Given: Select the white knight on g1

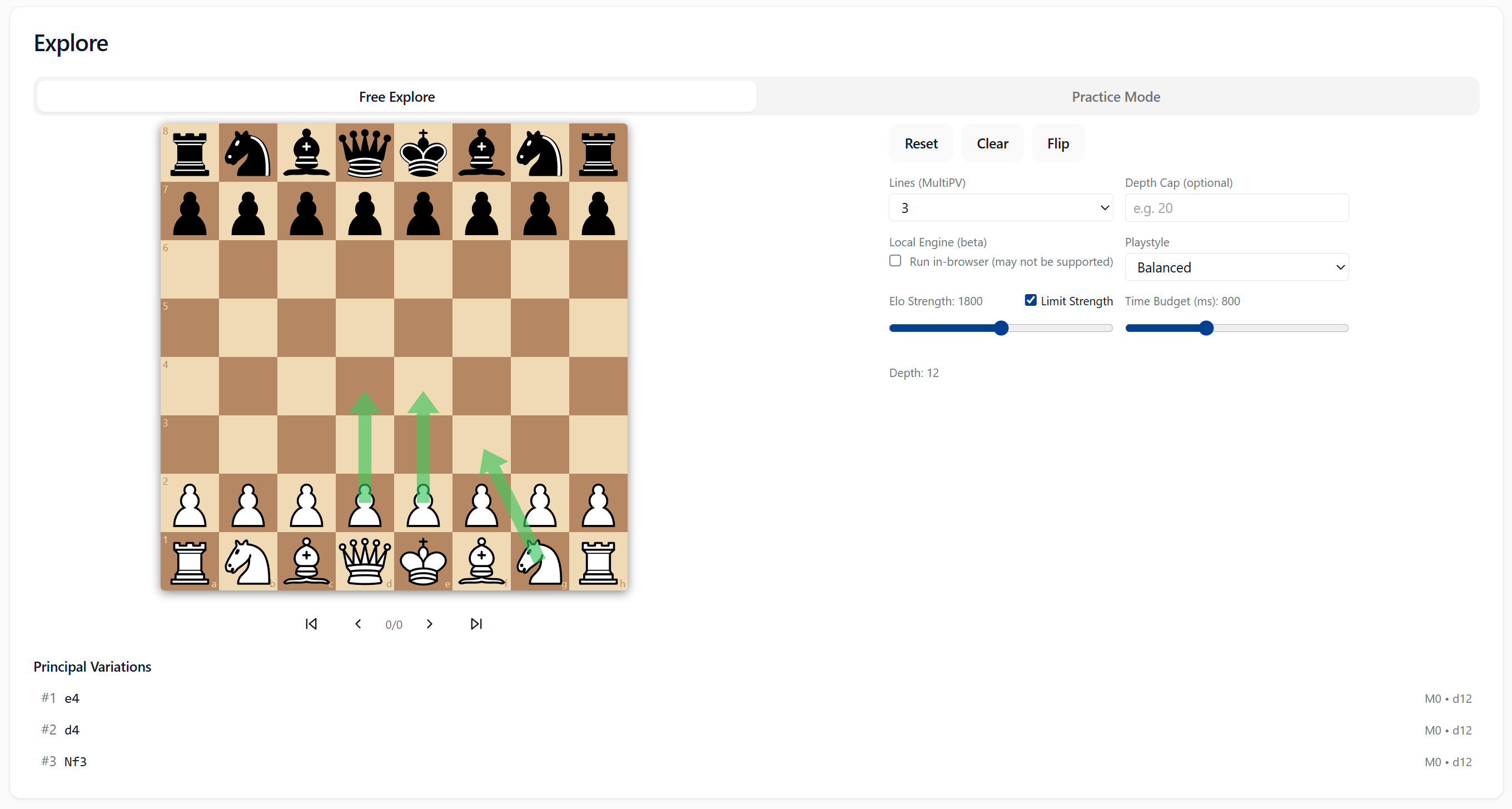Looking at the screenshot, I should click(x=539, y=562).
